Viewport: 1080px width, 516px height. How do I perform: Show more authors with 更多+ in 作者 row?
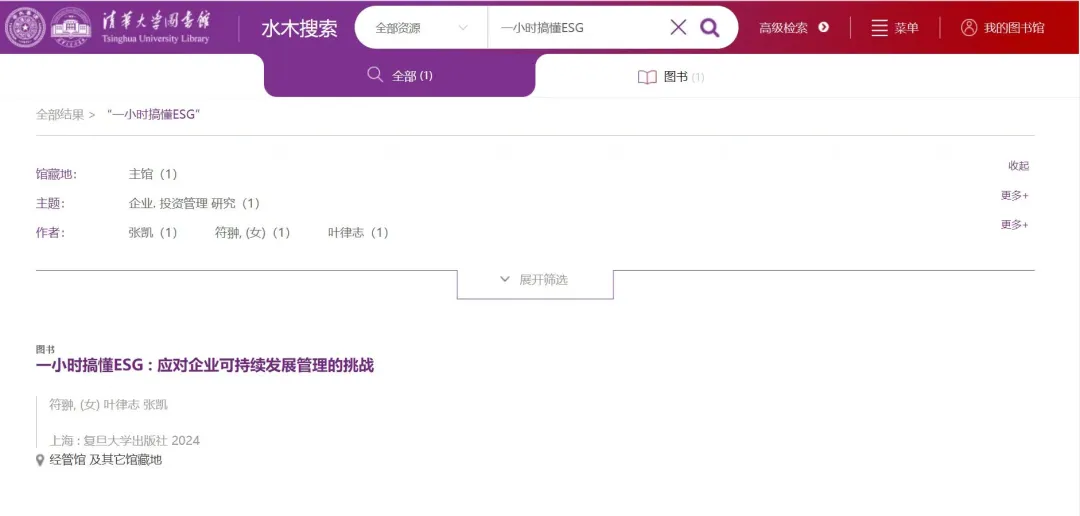click(1015, 225)
